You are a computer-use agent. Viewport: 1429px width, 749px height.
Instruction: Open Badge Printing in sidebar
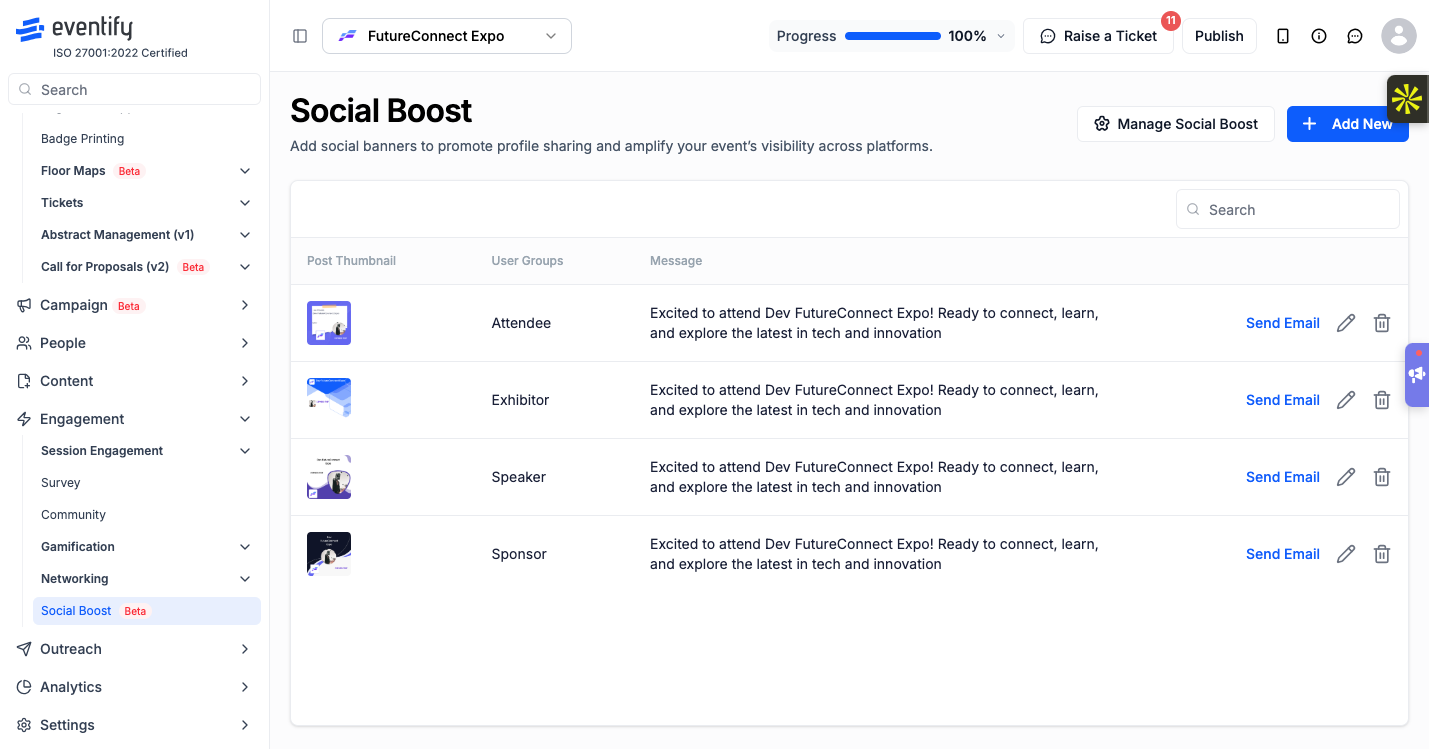tap(83, 139)
